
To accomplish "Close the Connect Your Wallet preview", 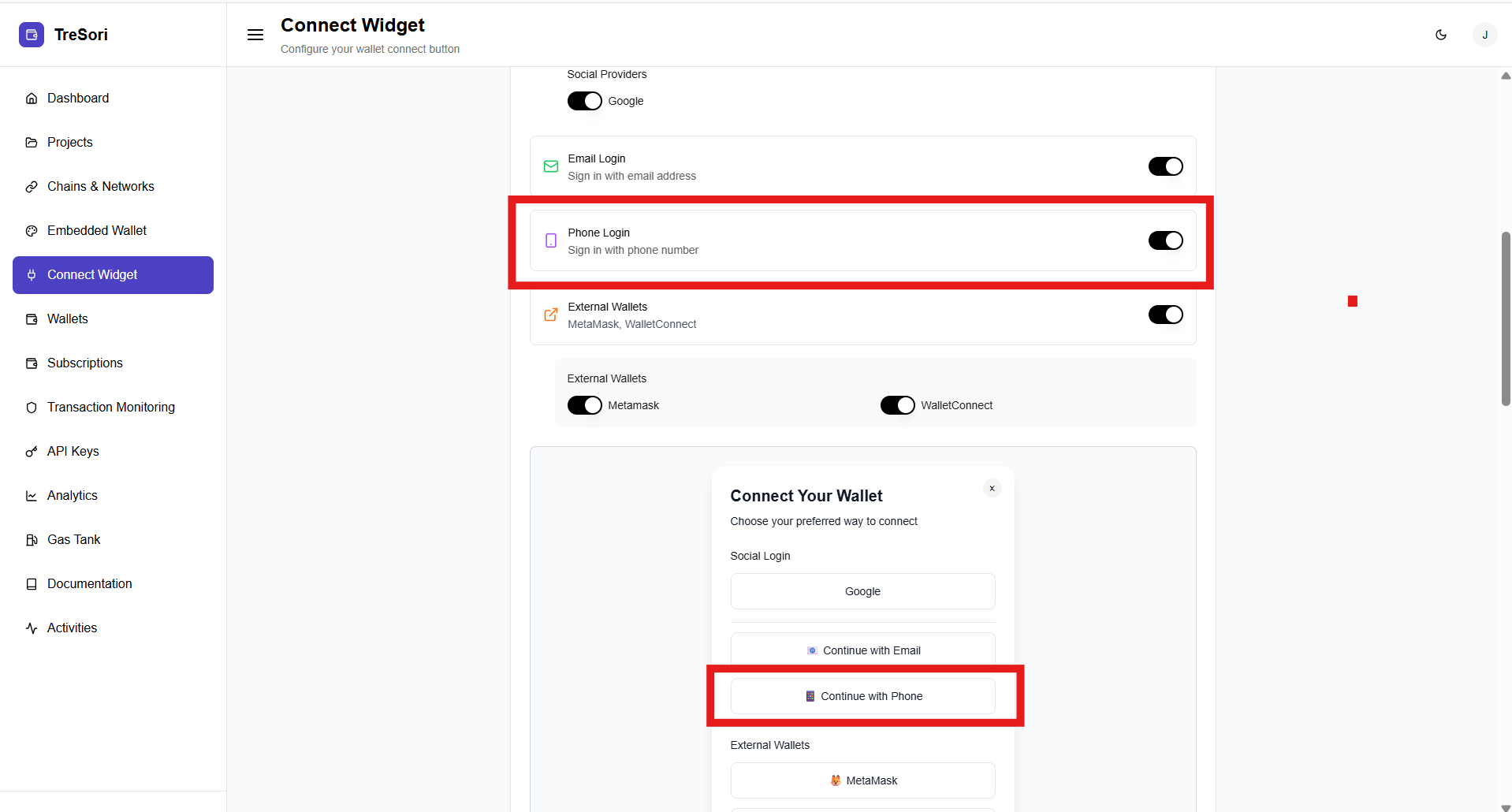I will [x=992, y=489].
